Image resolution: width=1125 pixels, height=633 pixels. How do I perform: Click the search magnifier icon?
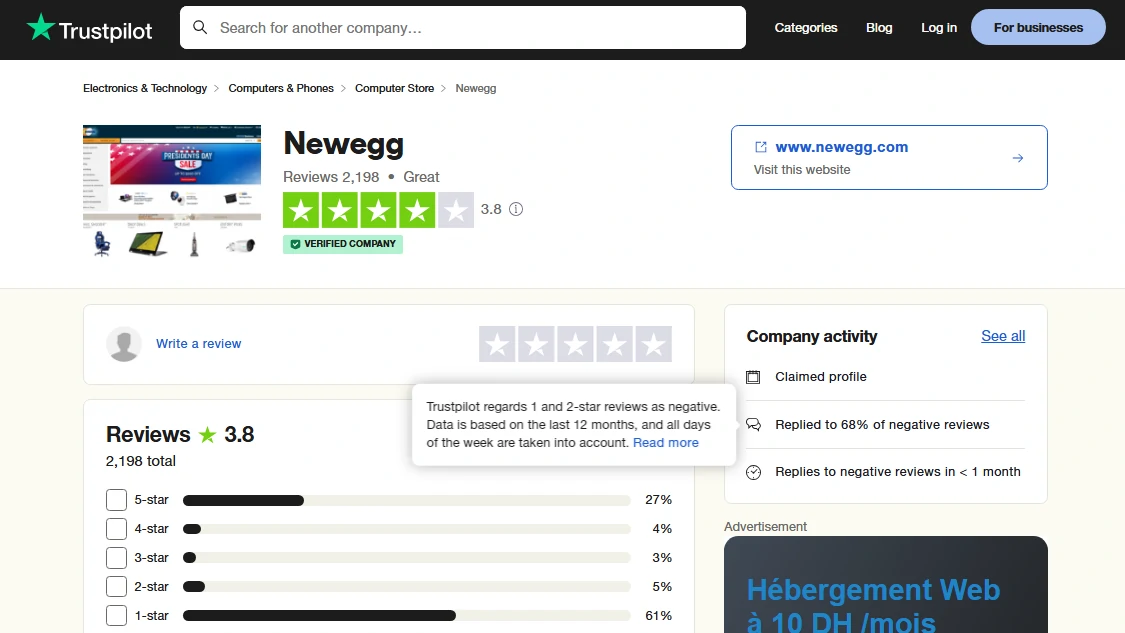click(x=200, y=27)
